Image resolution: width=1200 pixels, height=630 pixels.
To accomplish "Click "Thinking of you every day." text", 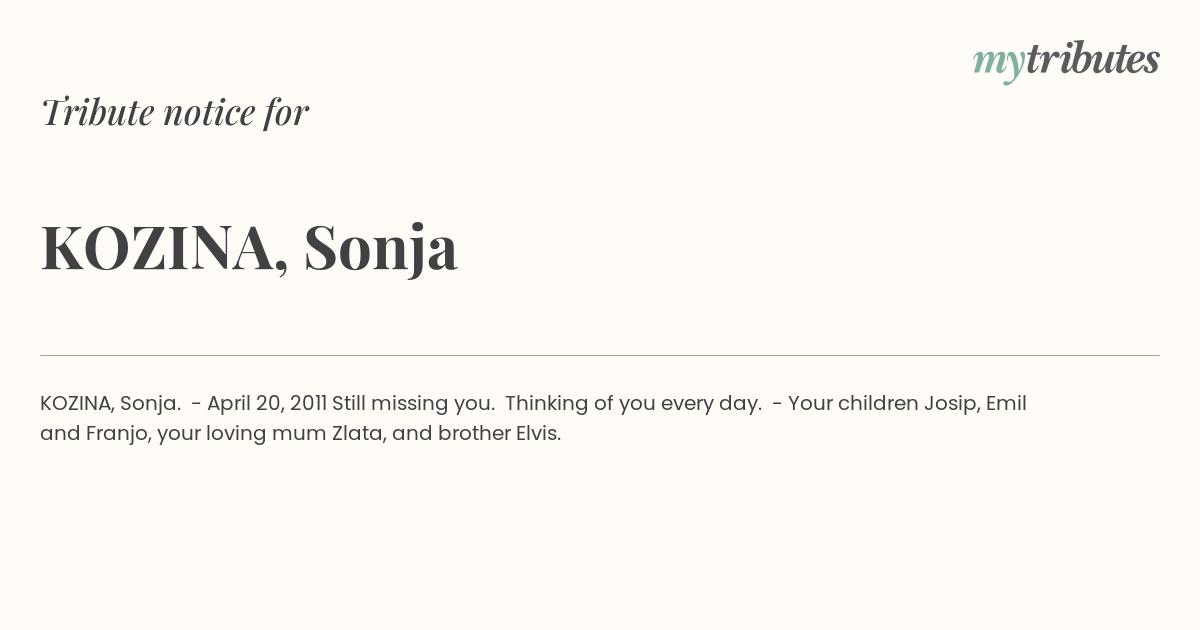I will point(634,404).
